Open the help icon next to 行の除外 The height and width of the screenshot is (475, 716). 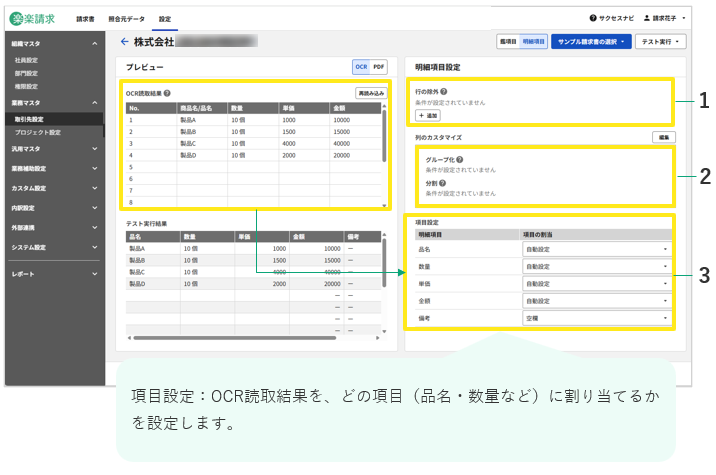pyautogui.click(x=444, y=91)
